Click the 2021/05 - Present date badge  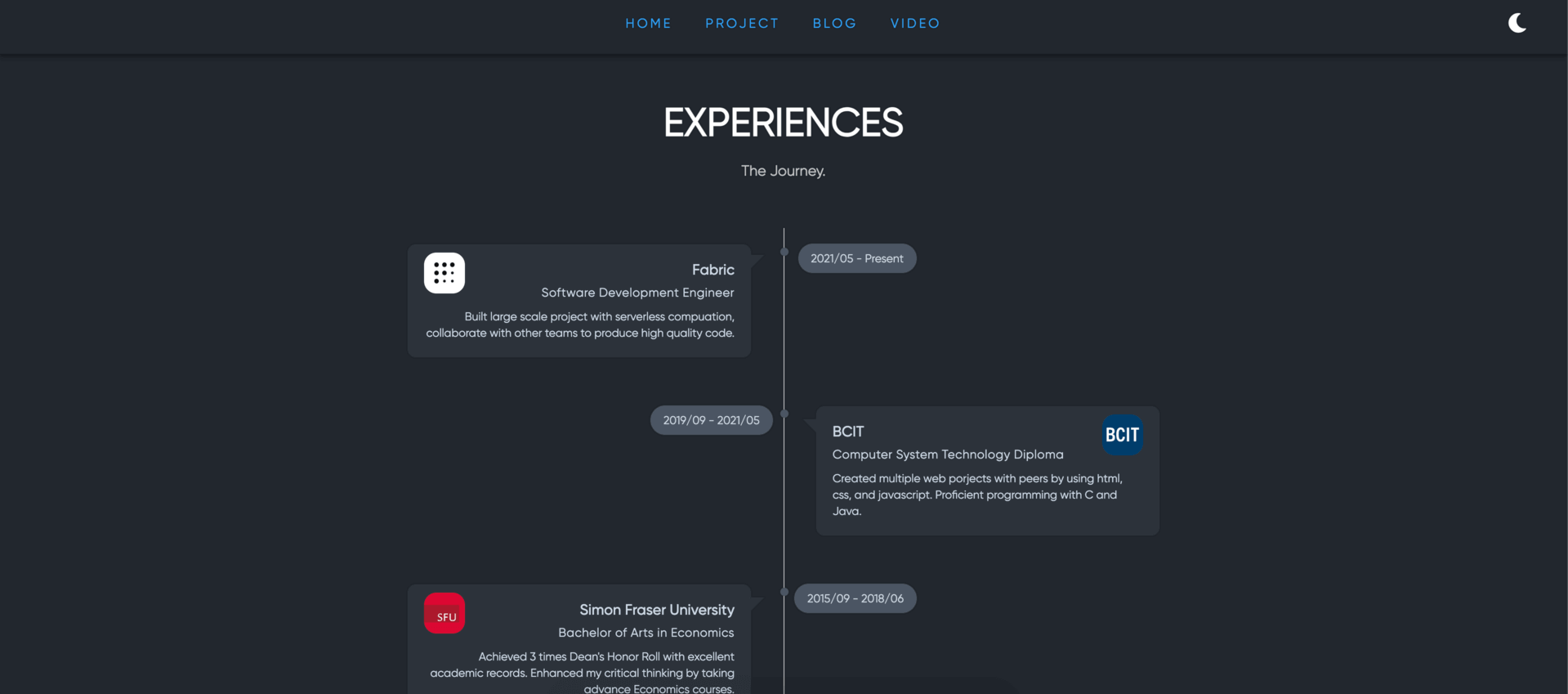[x=856, y=258]
